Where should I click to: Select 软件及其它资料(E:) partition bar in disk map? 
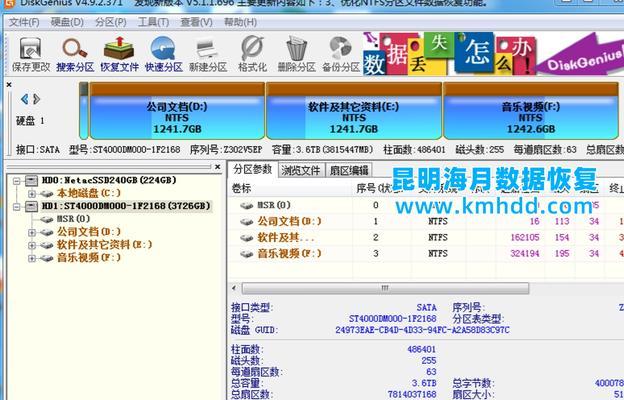354,111
